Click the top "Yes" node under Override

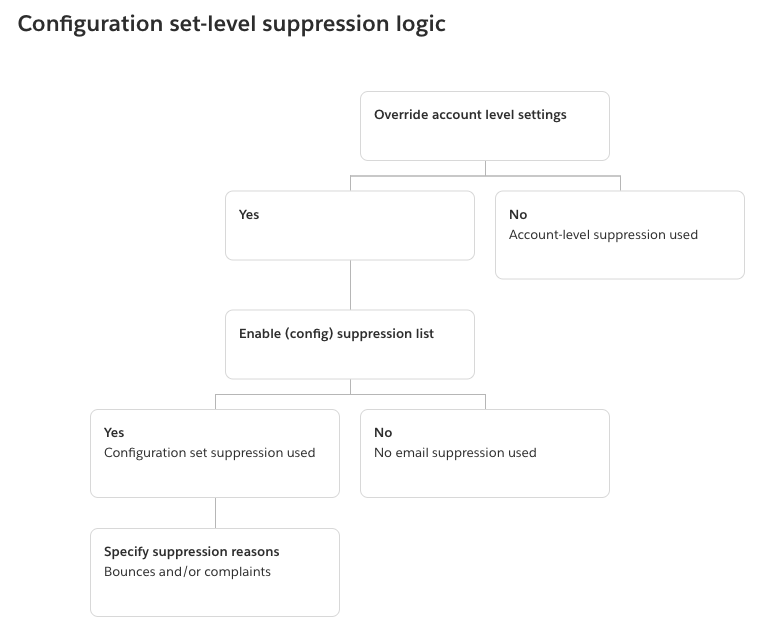pos(249,215)
